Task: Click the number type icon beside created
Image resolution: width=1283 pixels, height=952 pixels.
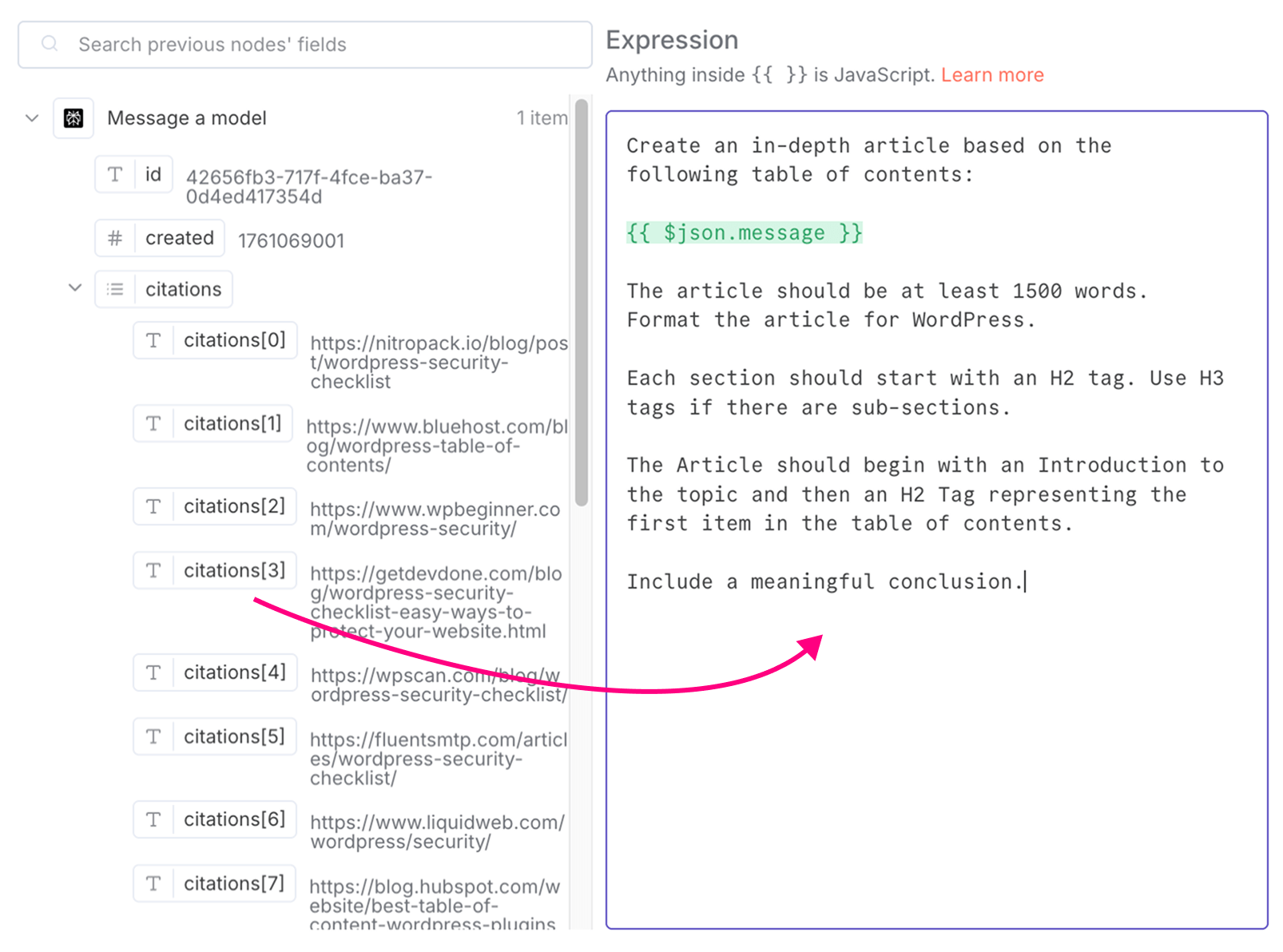Action: [x=115, y=238]
